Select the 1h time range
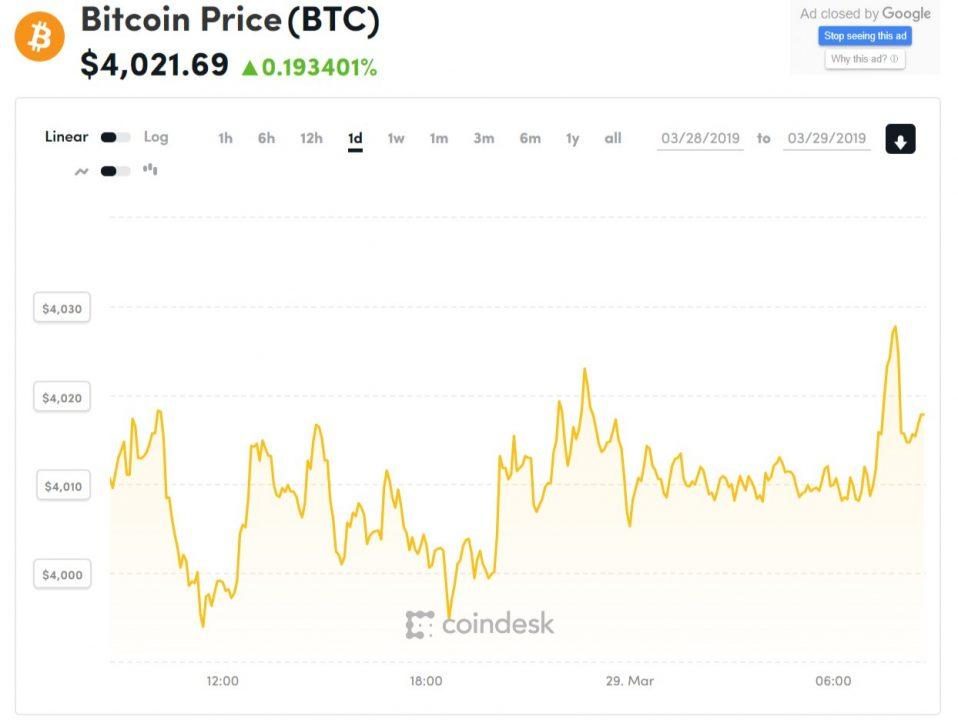 click(x=225, y=138)
